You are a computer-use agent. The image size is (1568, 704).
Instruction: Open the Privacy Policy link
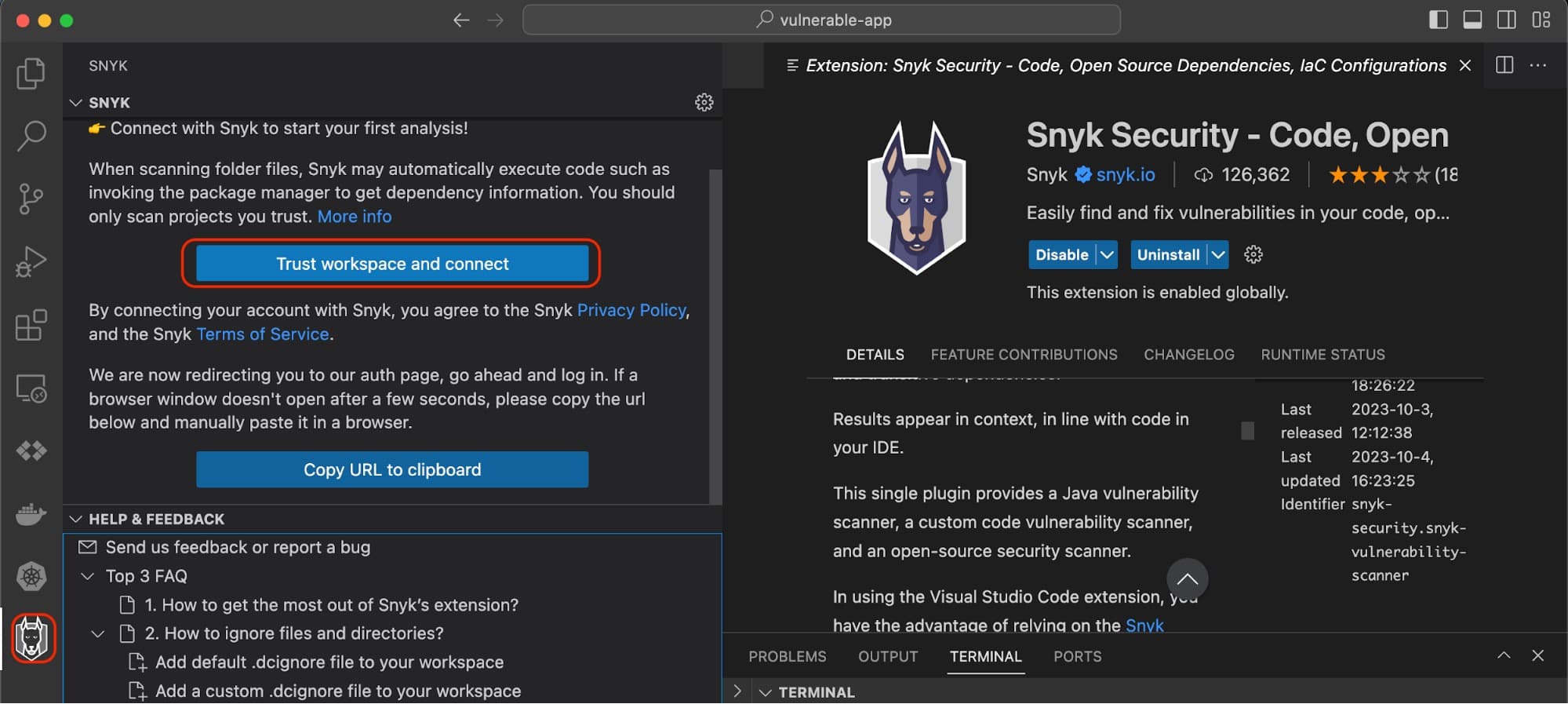click(x=631, y=310)
